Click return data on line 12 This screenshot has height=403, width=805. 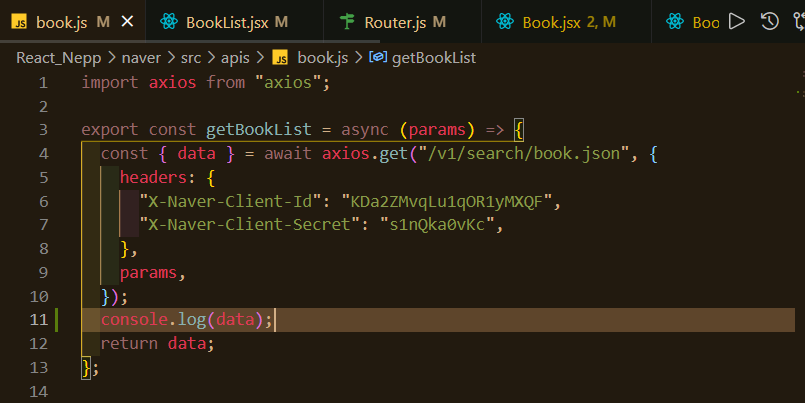point(153,343)
